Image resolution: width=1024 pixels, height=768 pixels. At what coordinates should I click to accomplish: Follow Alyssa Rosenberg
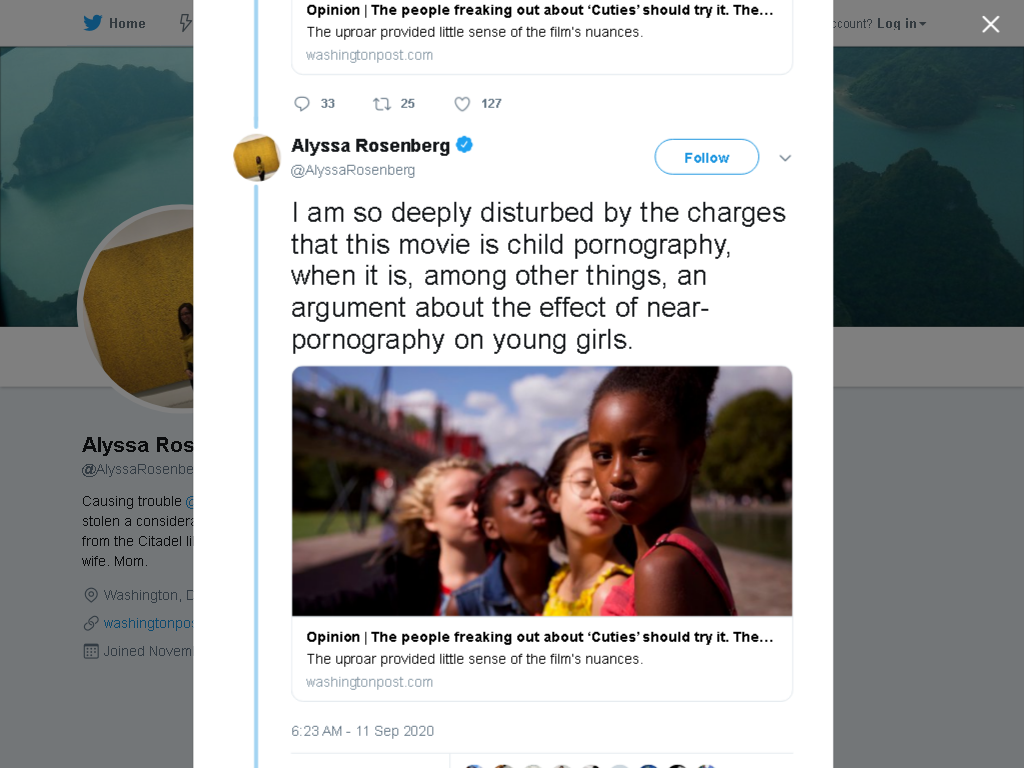[x=707, y=157]
